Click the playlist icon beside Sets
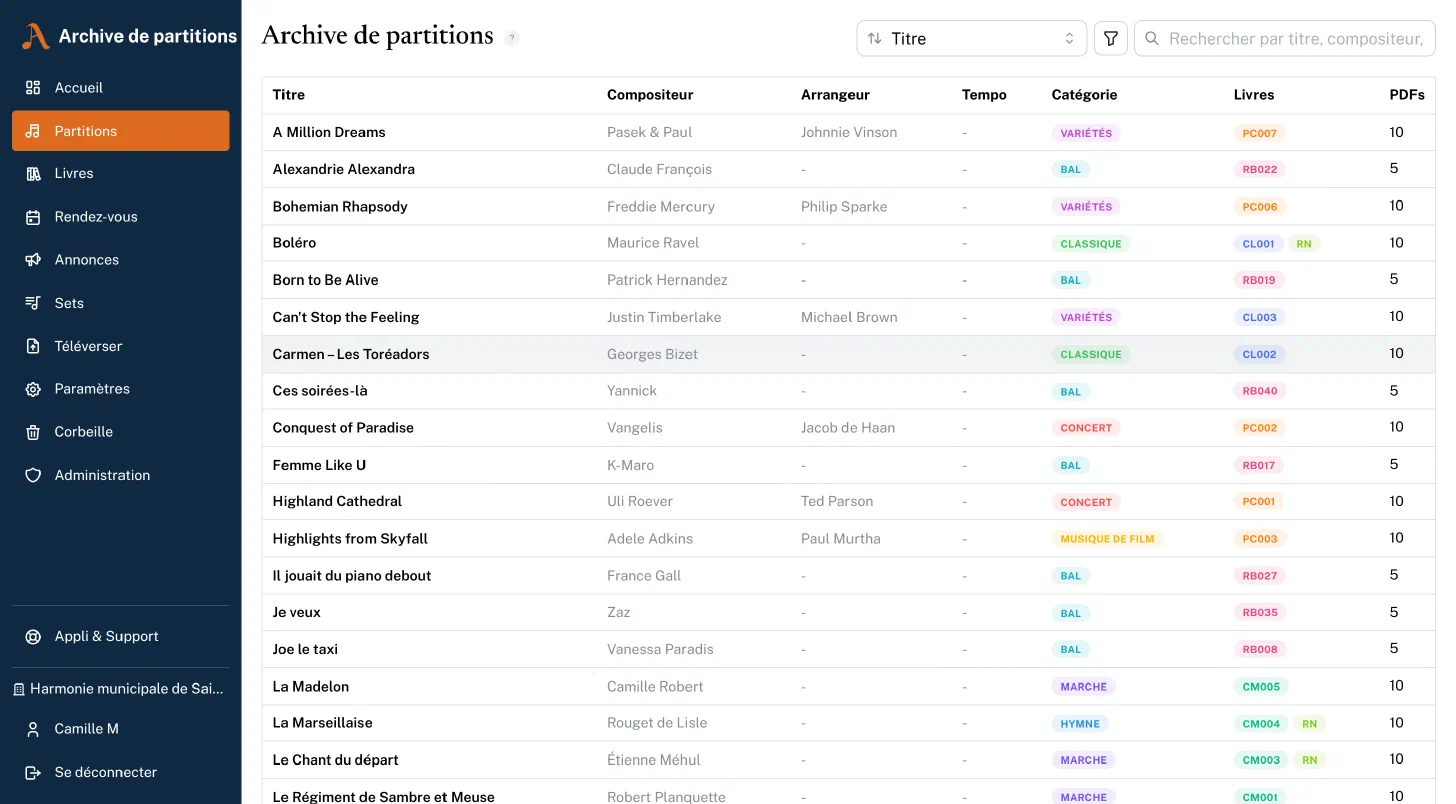This screenshot has width=1456, height=804. [33, 303]
